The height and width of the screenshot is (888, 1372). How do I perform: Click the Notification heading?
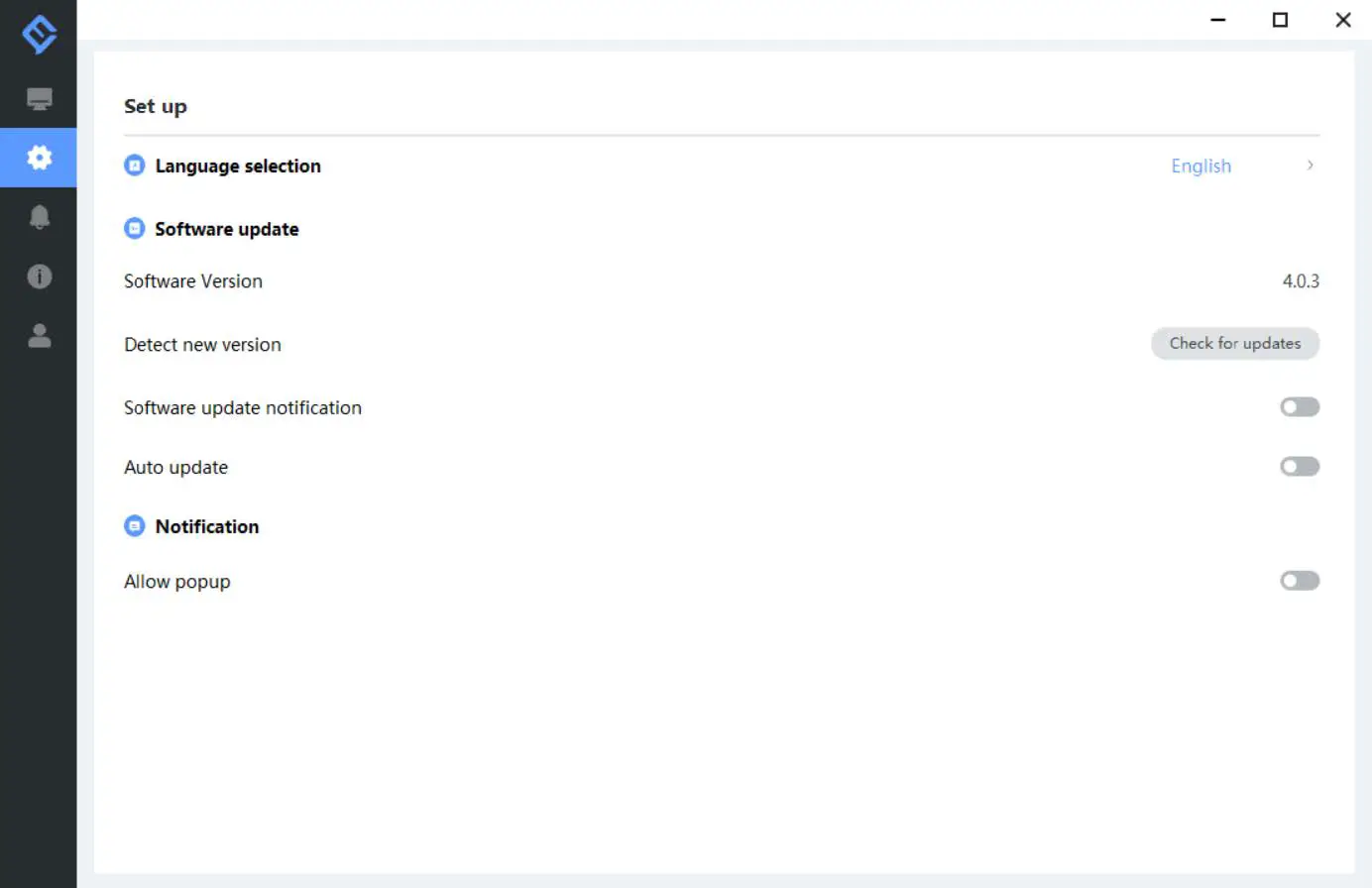207,526
